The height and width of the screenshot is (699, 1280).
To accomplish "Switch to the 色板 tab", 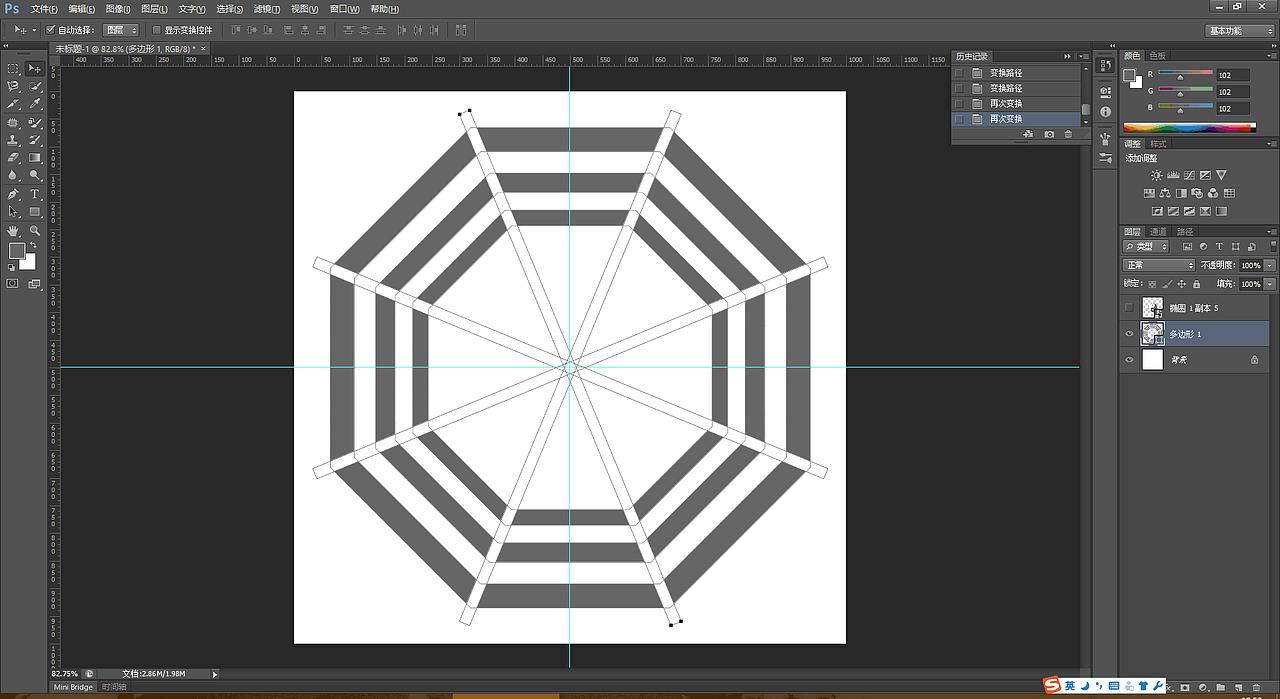I will (x=1157, y=56).
